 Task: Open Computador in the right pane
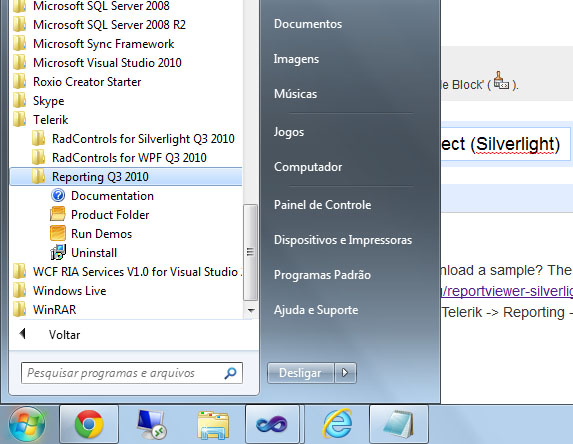[308, 167]
